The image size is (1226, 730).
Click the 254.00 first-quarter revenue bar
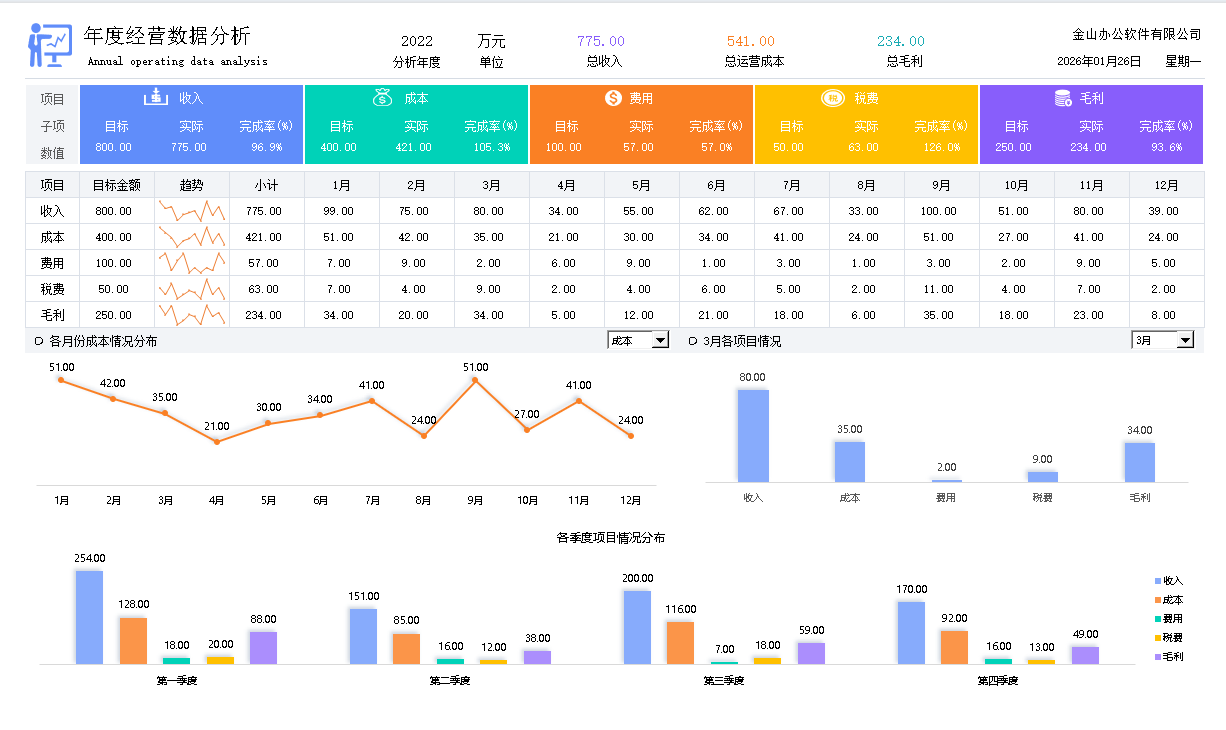tap(89, 617)
